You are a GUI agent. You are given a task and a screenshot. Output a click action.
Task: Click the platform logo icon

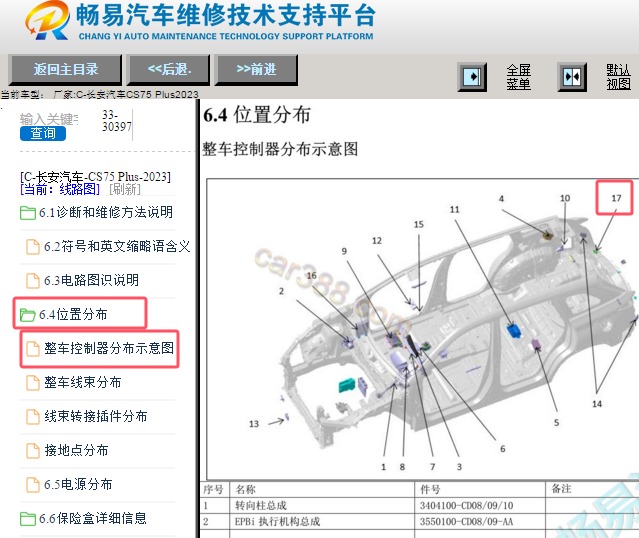(x=47, y=20)
